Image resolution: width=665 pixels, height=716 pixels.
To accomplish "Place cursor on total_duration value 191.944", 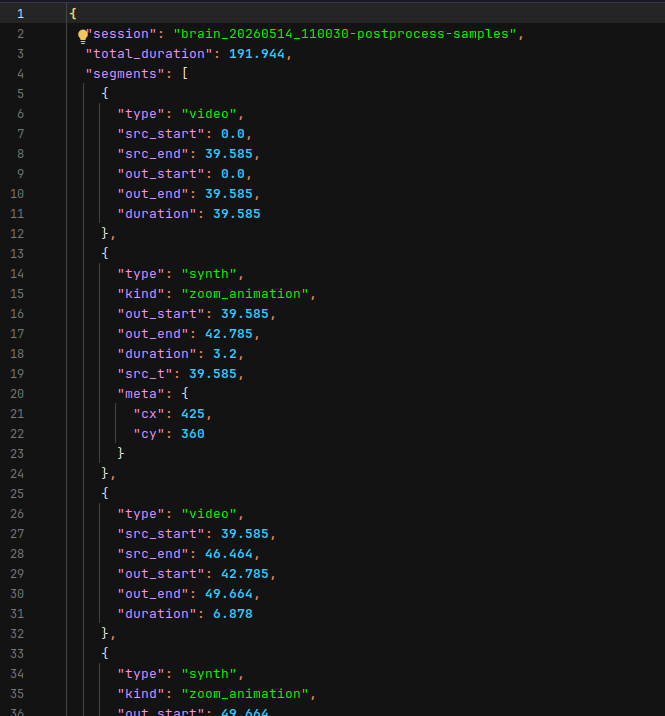I will pos(257,54).
